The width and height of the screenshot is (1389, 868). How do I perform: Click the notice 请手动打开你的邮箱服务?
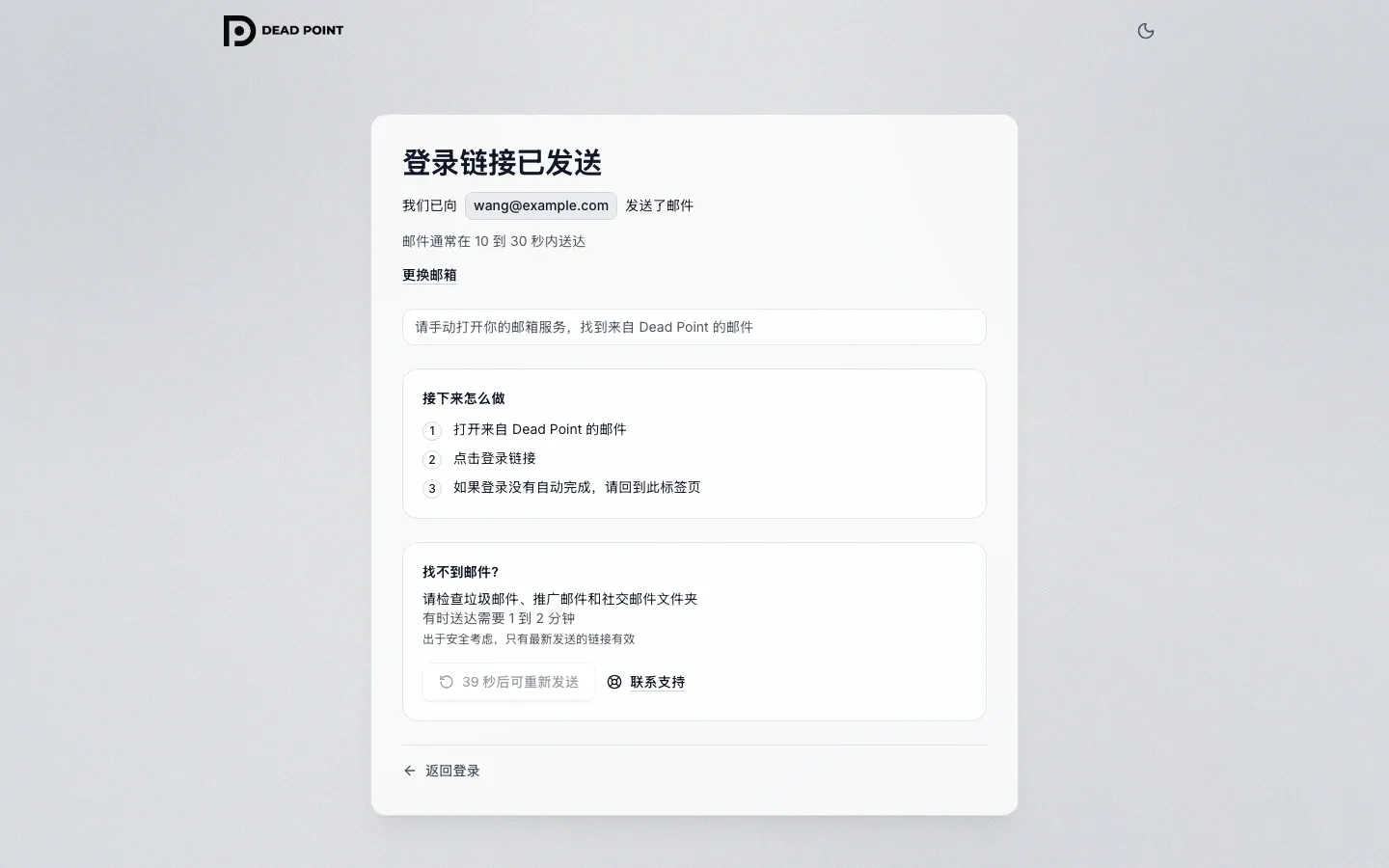[x=694, y=327]
